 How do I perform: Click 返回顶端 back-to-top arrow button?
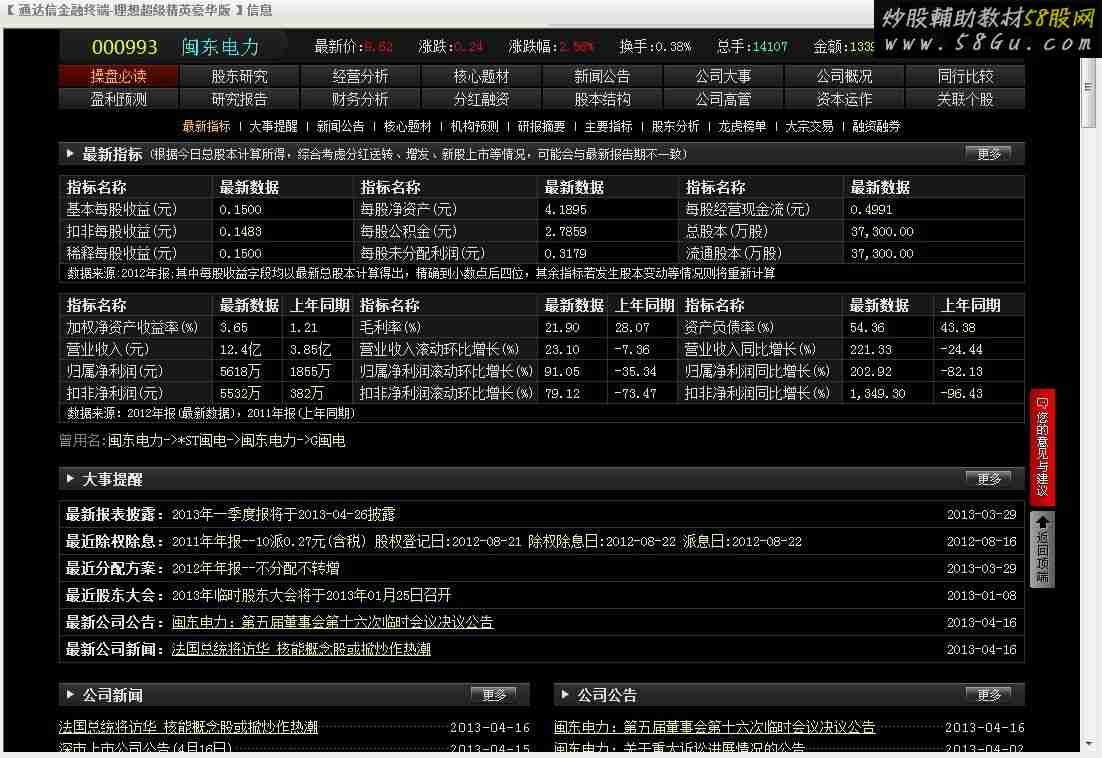1042,550
